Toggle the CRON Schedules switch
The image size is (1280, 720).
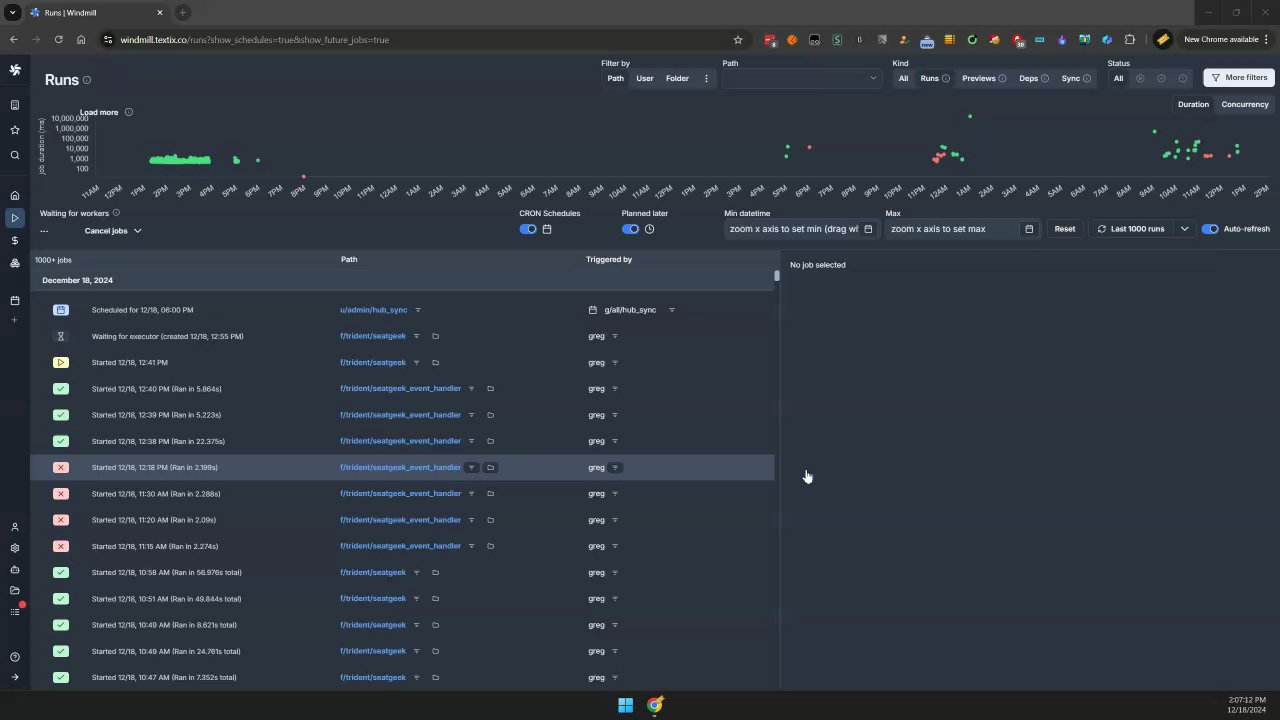coord(528,229)
